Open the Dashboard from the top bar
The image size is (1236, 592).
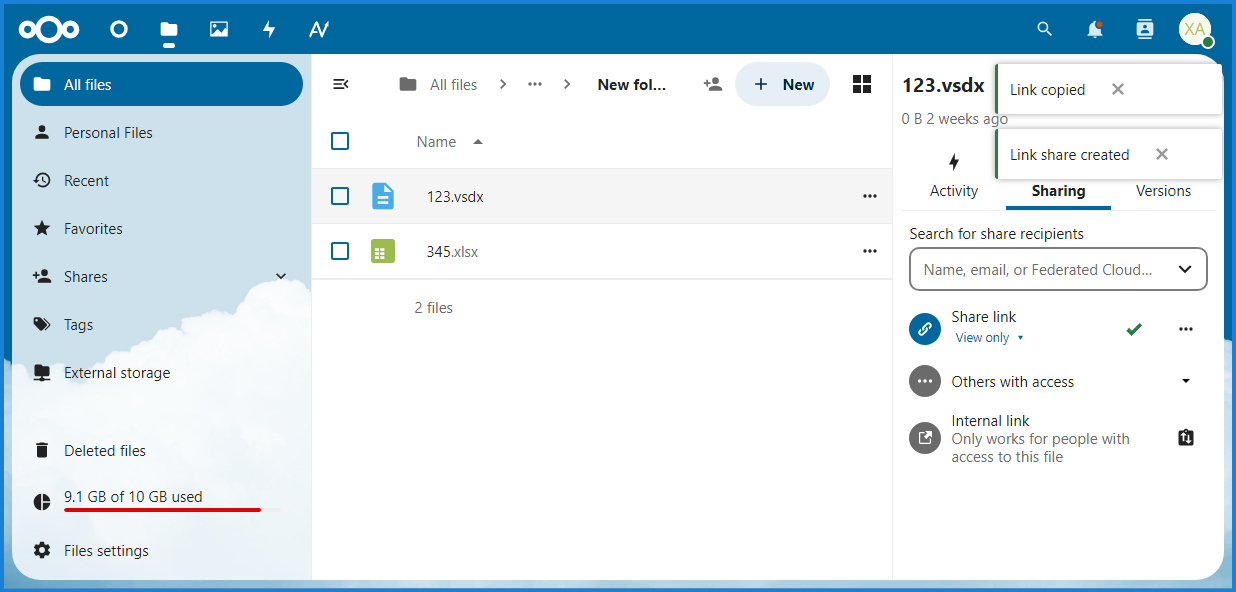[119, 29]
